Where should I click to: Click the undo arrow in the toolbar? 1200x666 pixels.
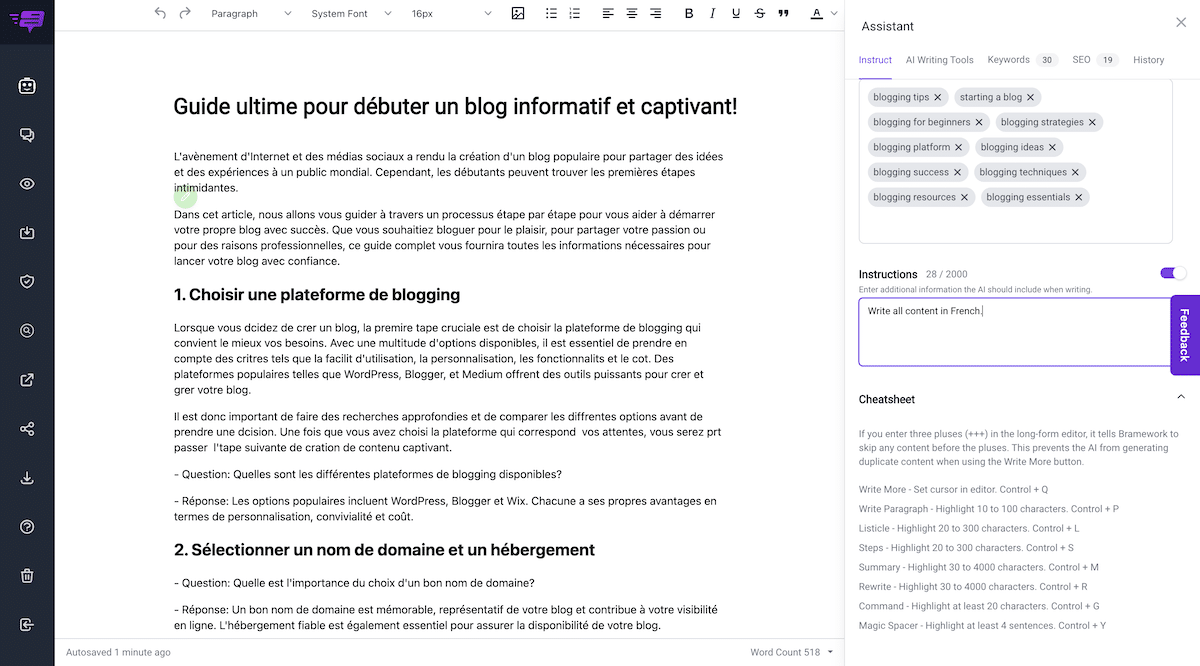coord(160,14)
